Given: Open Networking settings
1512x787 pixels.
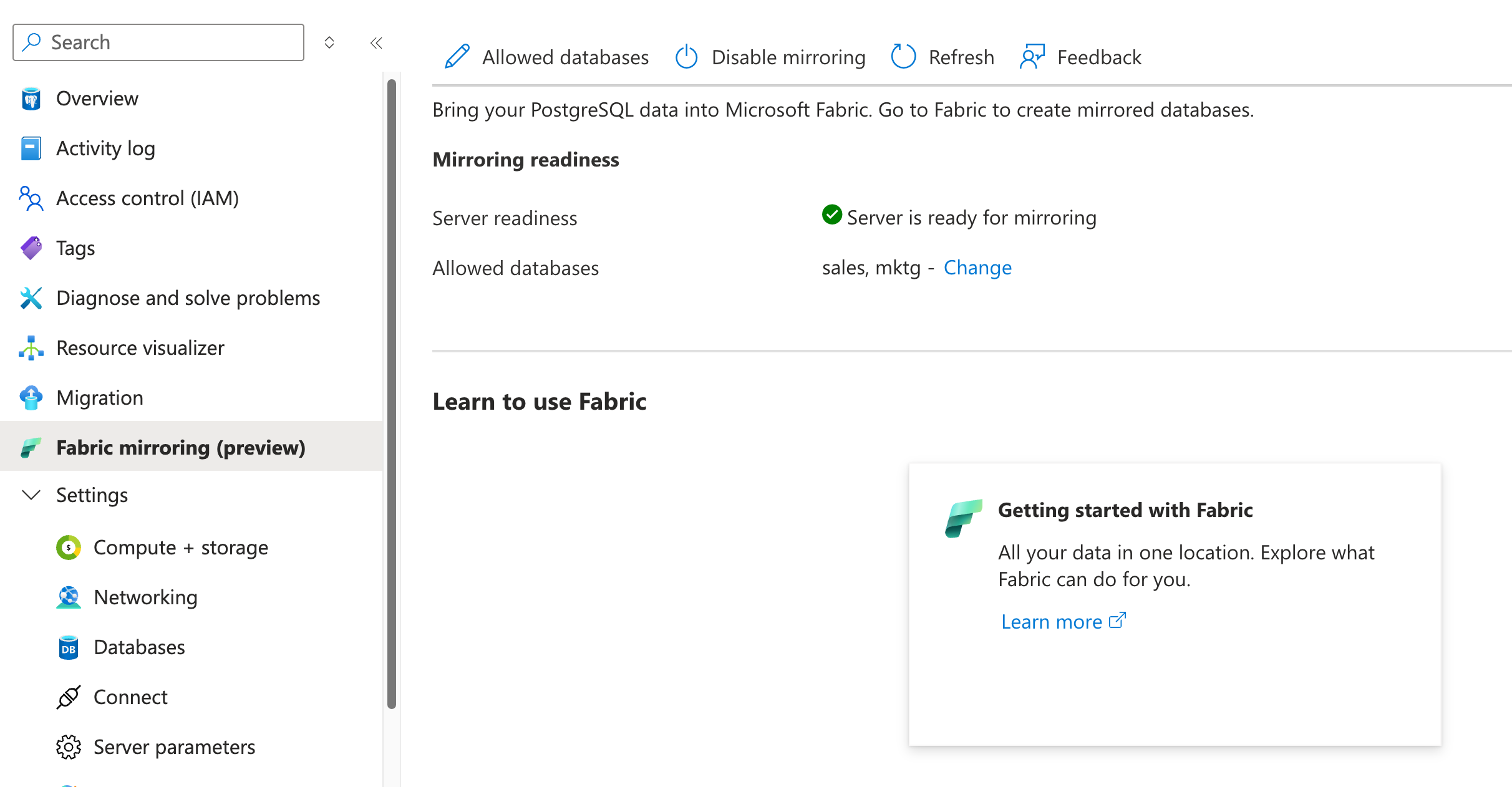Looking at the screenshot, I should coord(145,597).
